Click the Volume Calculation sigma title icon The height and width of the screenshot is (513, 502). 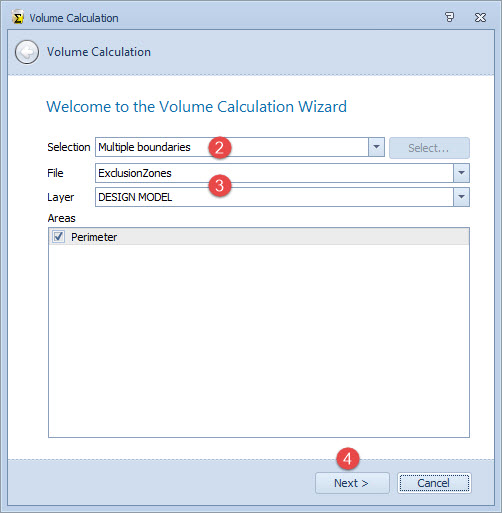18,17
